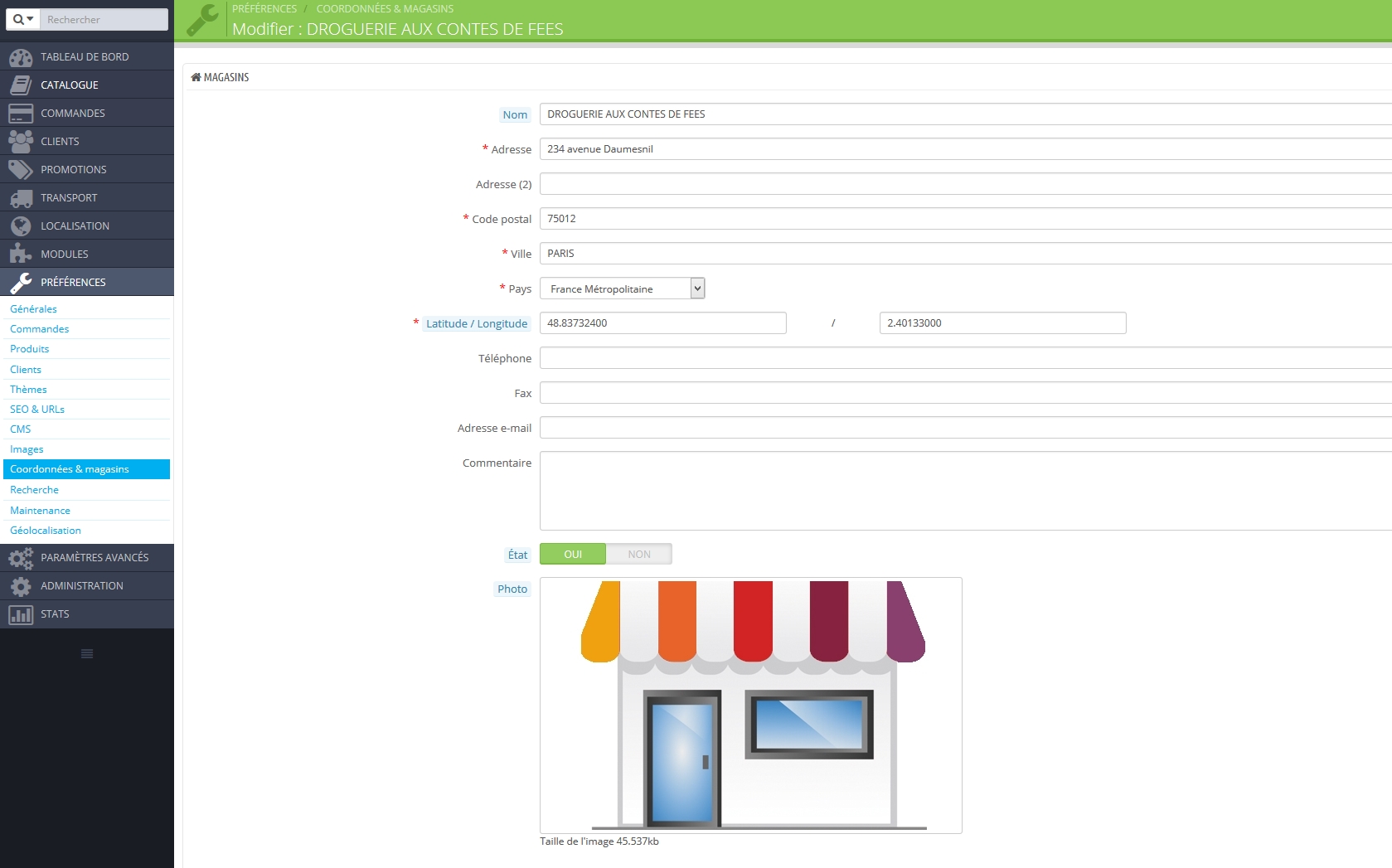
Task: Go to Générales preferences
Action: point(87,309)
